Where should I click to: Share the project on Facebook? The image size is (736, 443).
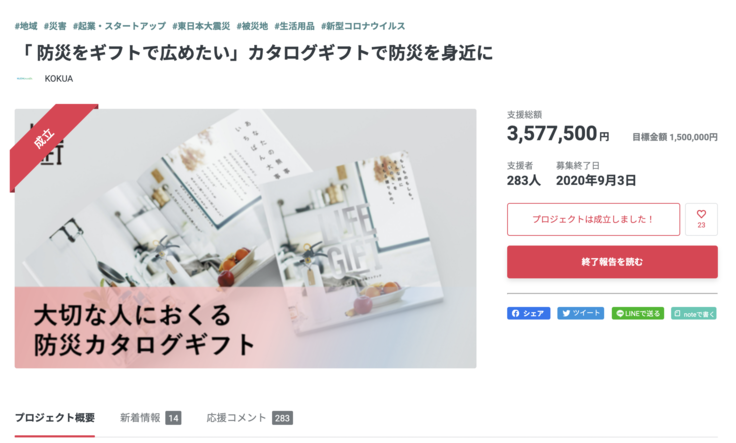528,313
